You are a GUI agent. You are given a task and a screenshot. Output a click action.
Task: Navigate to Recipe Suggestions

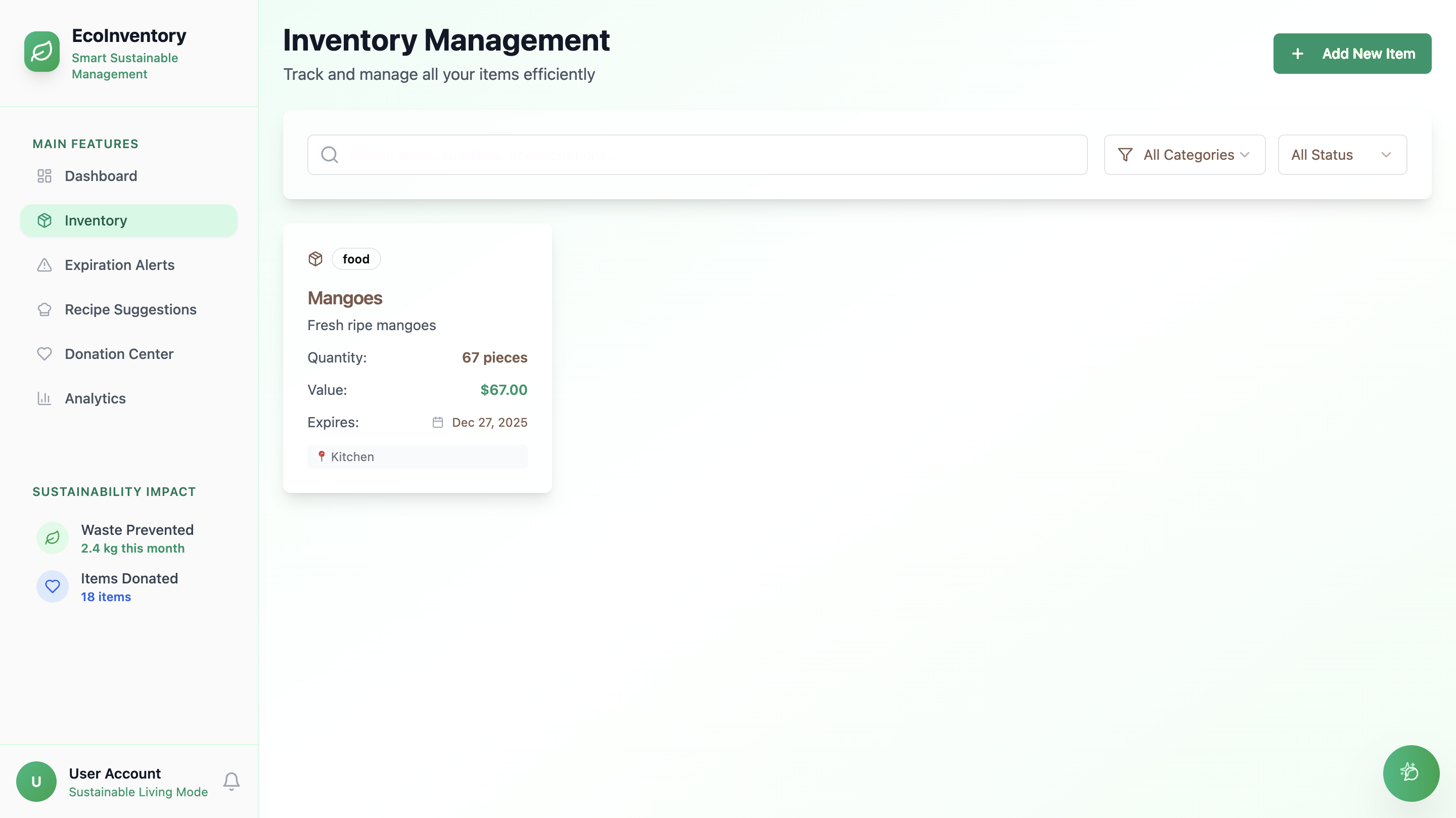click(130, 309)
